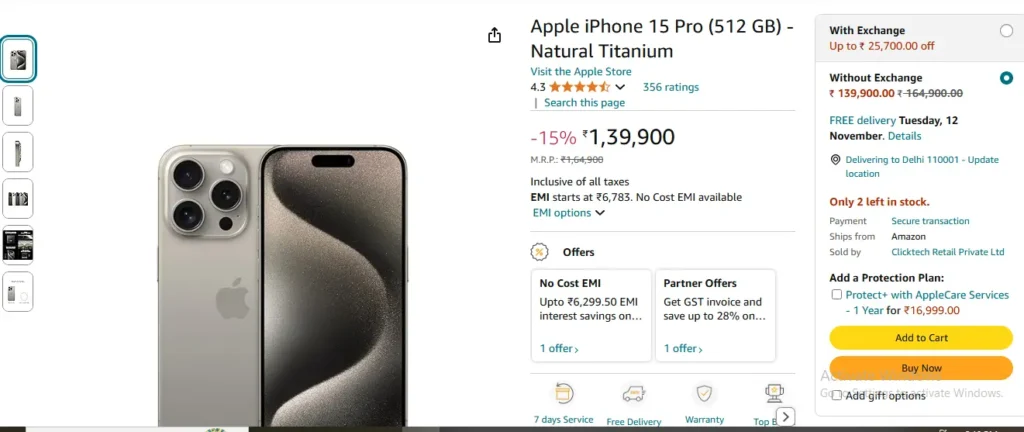Enable the Add gift options checkbox

pos(837,395)
